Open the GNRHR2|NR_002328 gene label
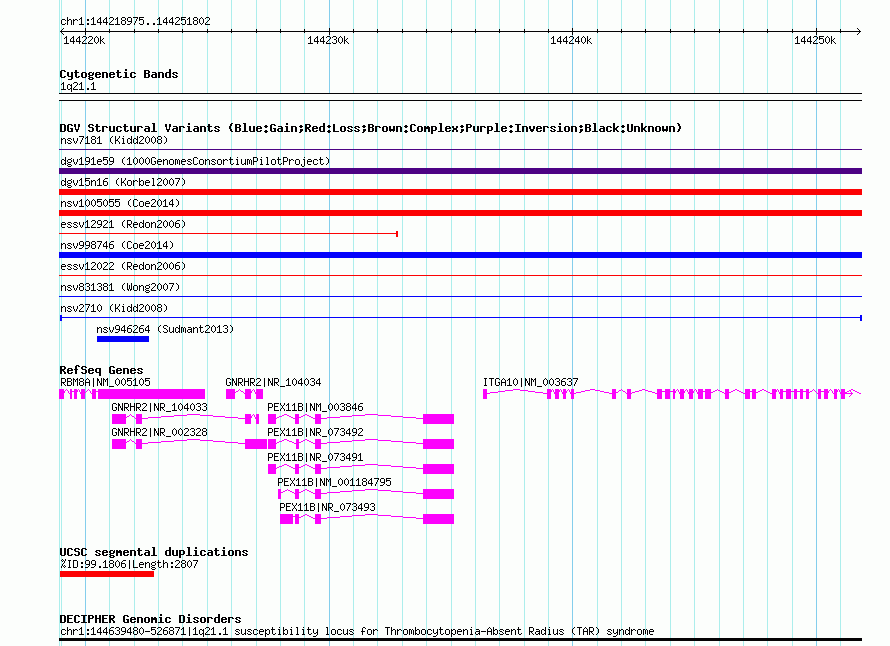 click(159, 432)
